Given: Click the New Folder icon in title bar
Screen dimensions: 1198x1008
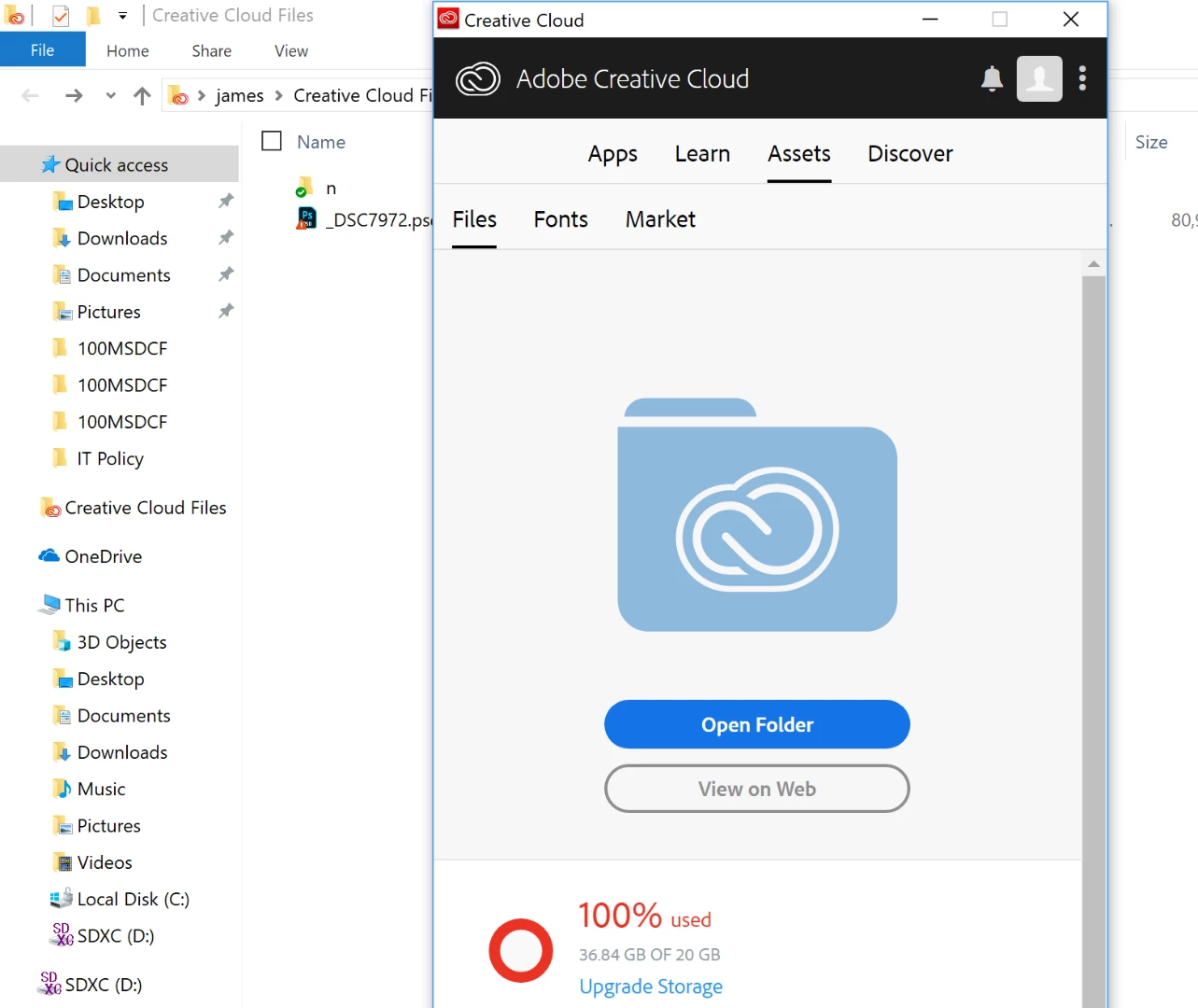Looking at the screenshot, I should pos(93,16).
